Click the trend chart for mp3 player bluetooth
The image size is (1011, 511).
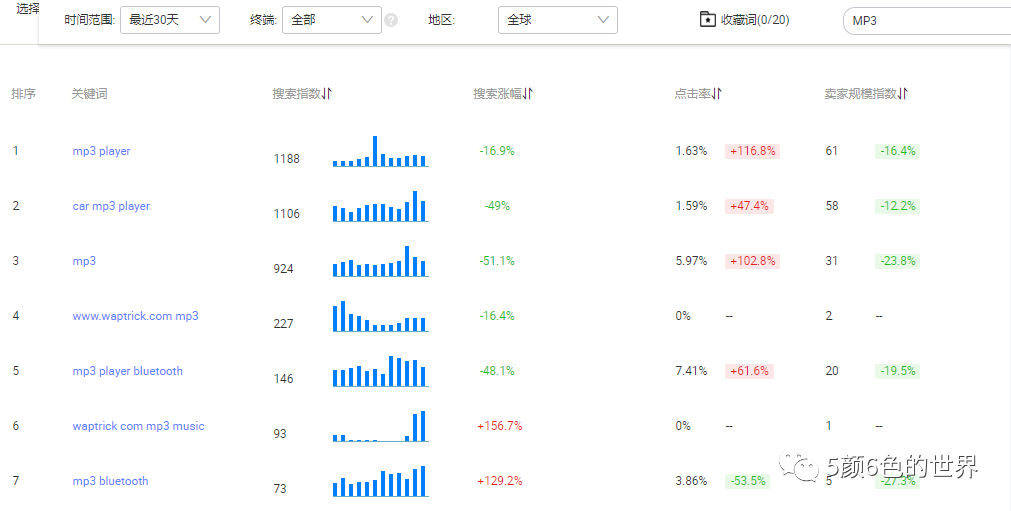tap(380, 371)
